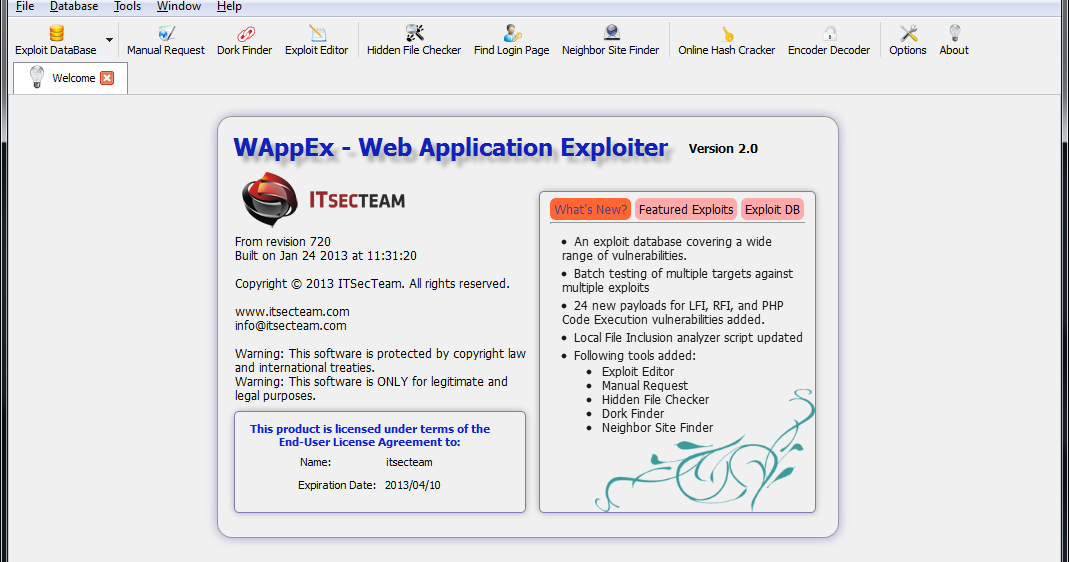This screenshot has height=562, width=1069.
Task: Click the license name 'itsecteam'
Action: pos(409,462)
